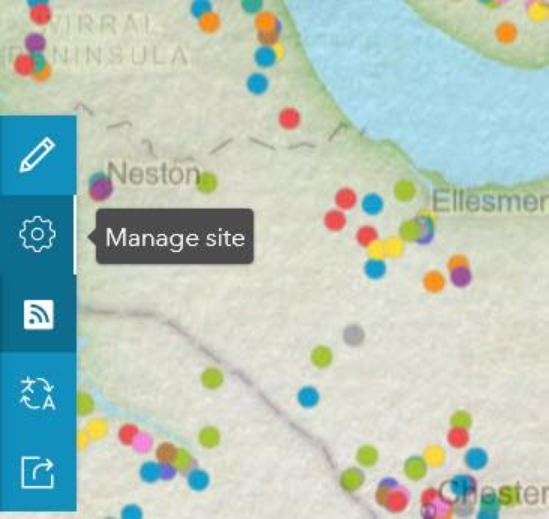Click the green dot beside Neston label
This screenshot has height=519, width=549.
point(207,182)
